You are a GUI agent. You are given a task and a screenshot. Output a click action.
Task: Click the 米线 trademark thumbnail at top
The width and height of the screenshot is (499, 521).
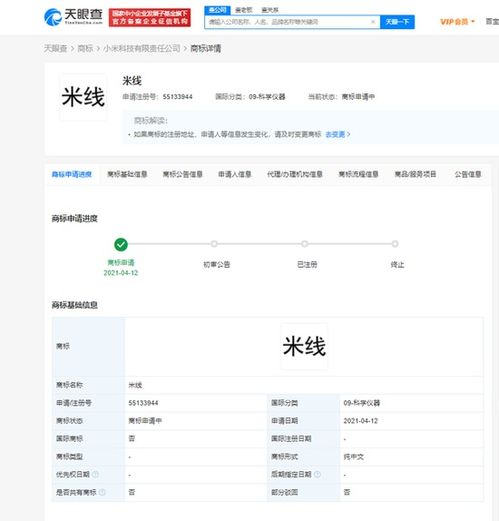tap(83, 97)
